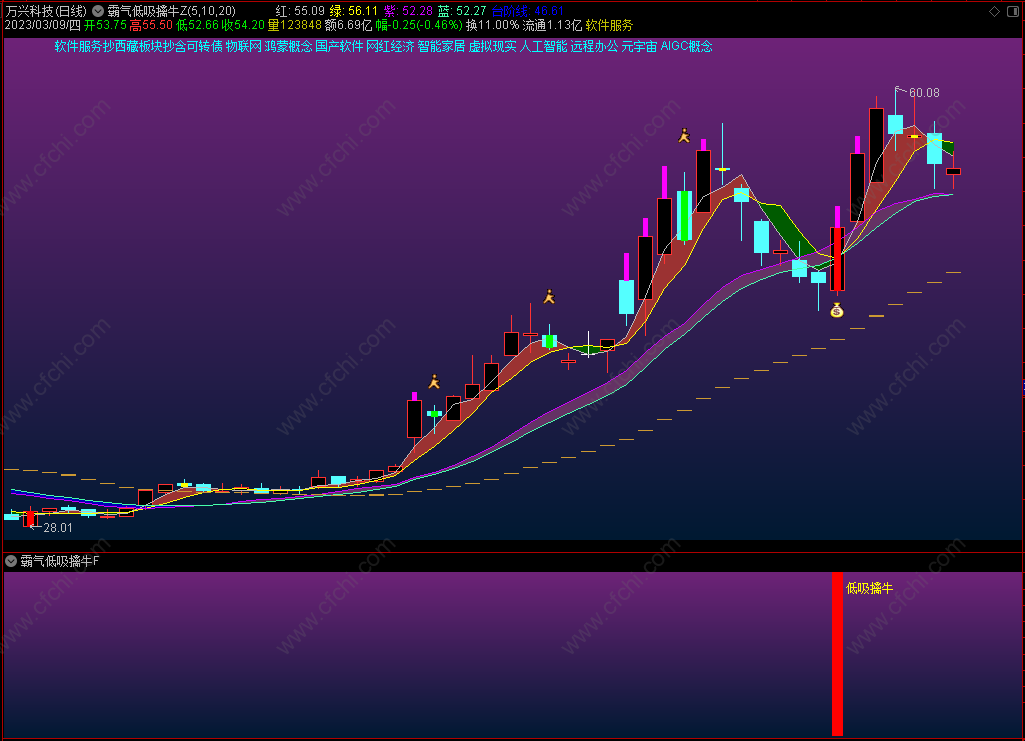Click the running man icon near the chart peak
This screenshot has width=1025, height=741.
point(684,136)
